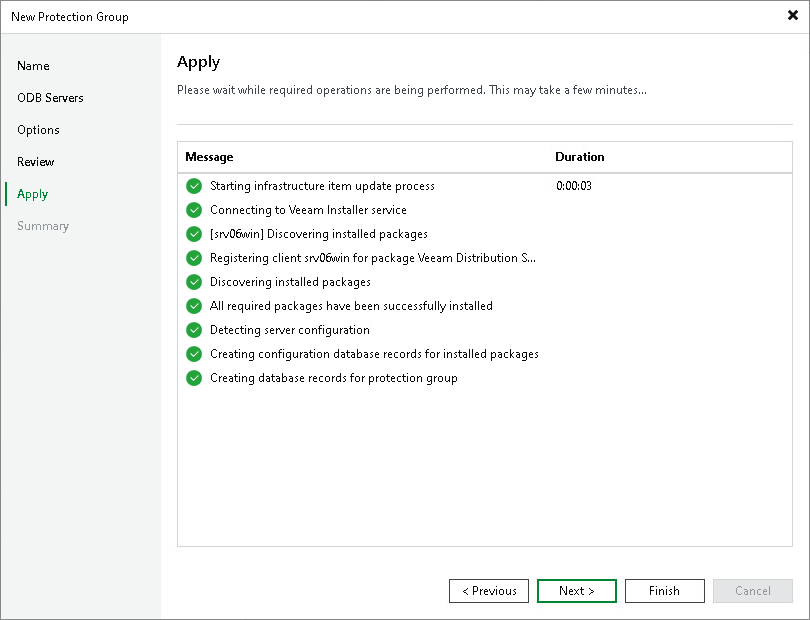Open the Review step
Viewport: 810px width, 620px height.
pos(36,162)
